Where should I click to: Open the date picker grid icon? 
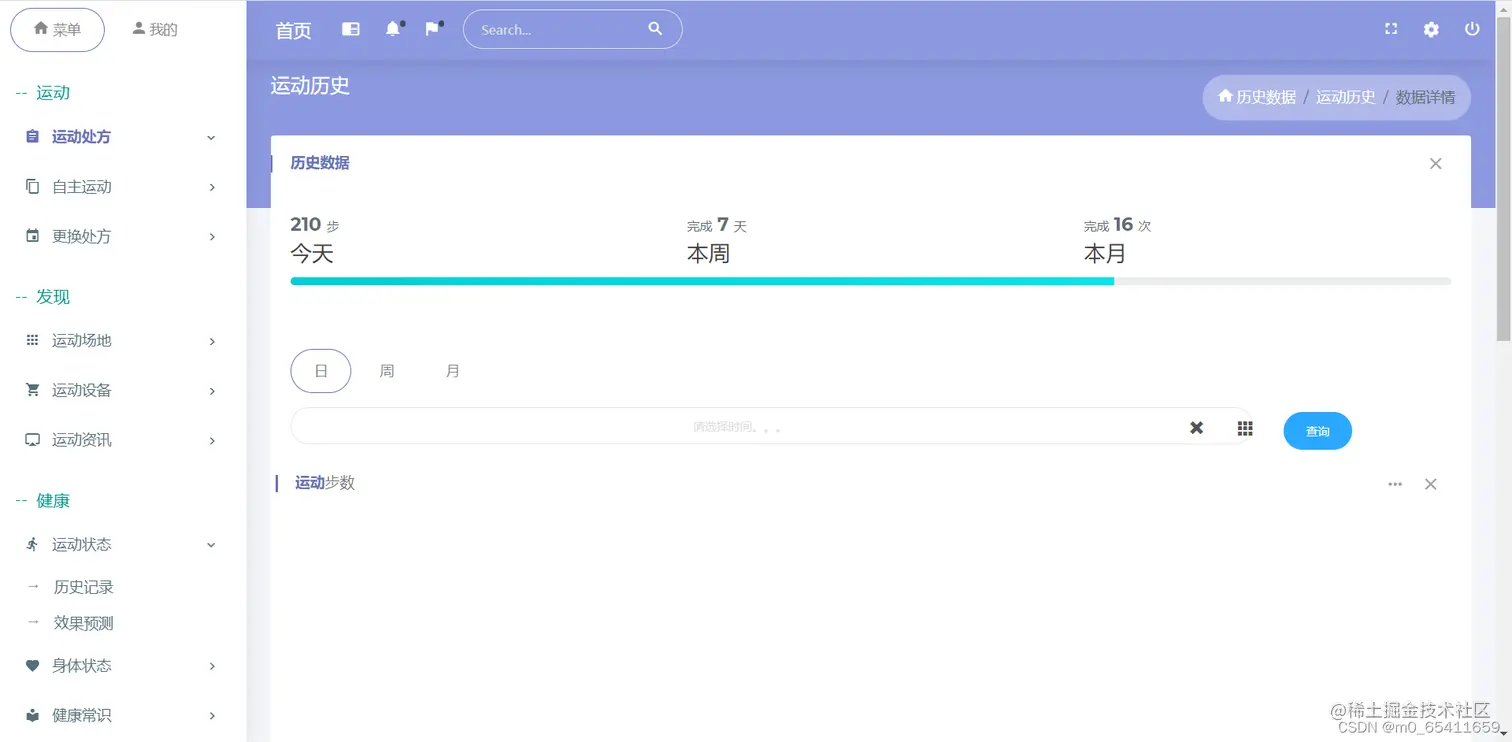click(1245, 428)
